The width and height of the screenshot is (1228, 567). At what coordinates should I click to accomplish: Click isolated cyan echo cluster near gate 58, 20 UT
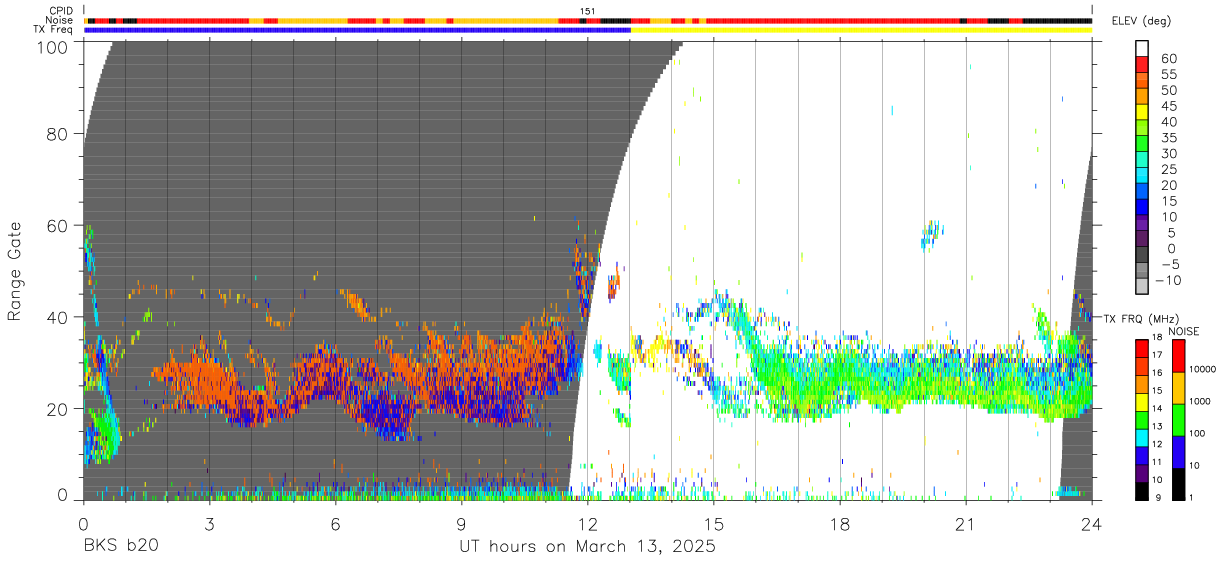(x=931, y=235)
